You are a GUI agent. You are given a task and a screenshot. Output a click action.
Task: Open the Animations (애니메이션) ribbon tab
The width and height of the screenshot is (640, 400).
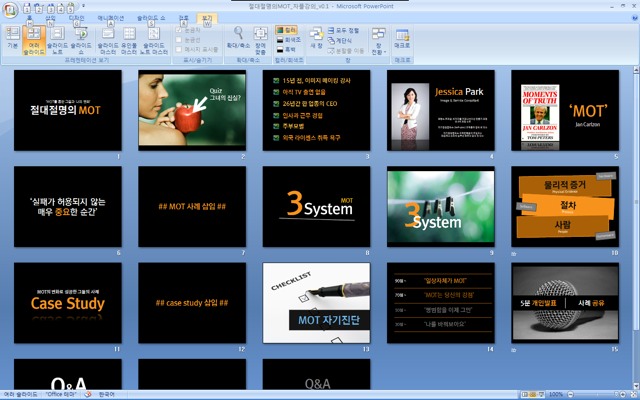click(x=111, y=18)
